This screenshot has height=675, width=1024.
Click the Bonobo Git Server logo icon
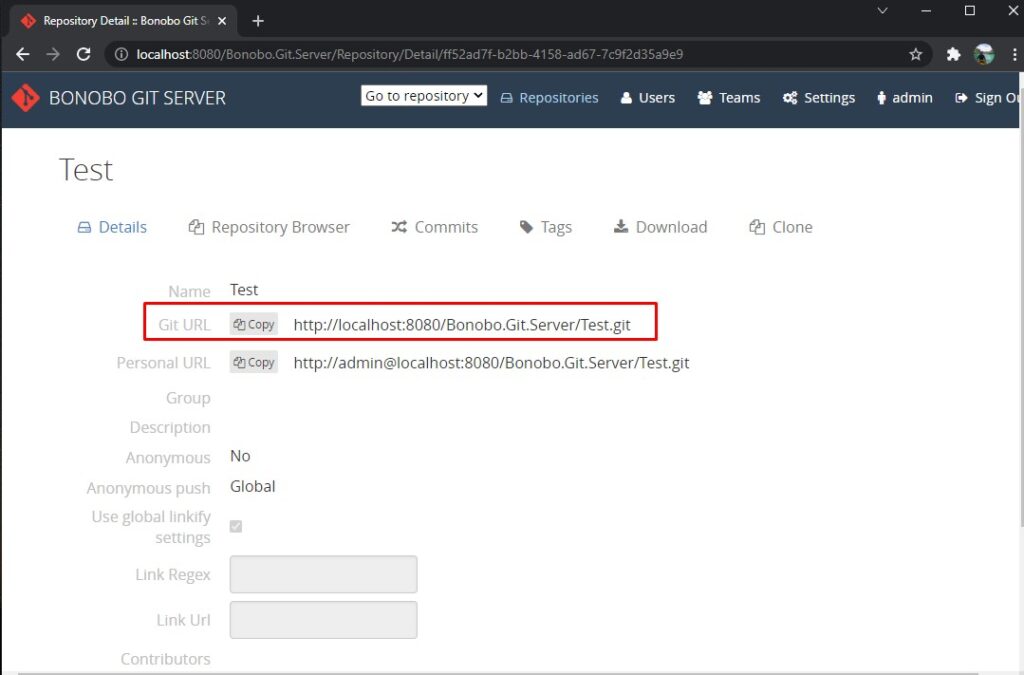click(x=25, y=98)
